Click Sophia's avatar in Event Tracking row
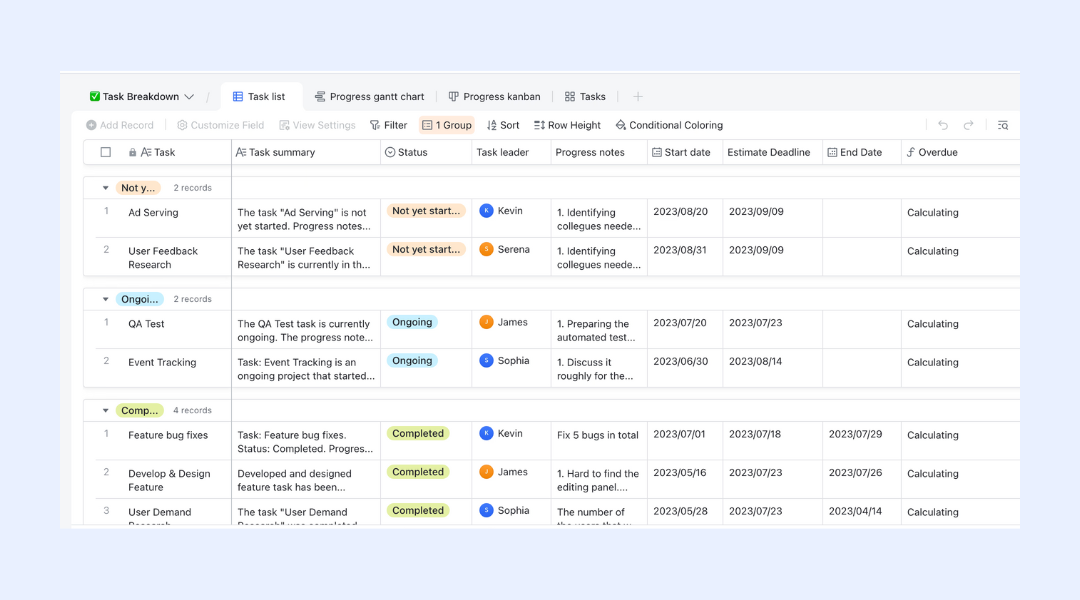Screen dimensions: 1080x600 point(486,360)
